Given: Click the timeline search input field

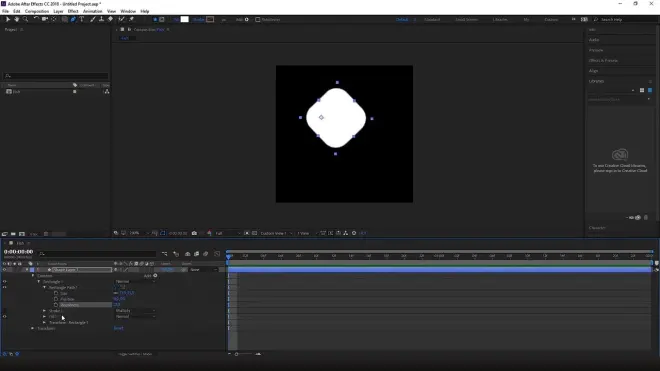Looking at the screenshot, I should (x=97, y=254).
